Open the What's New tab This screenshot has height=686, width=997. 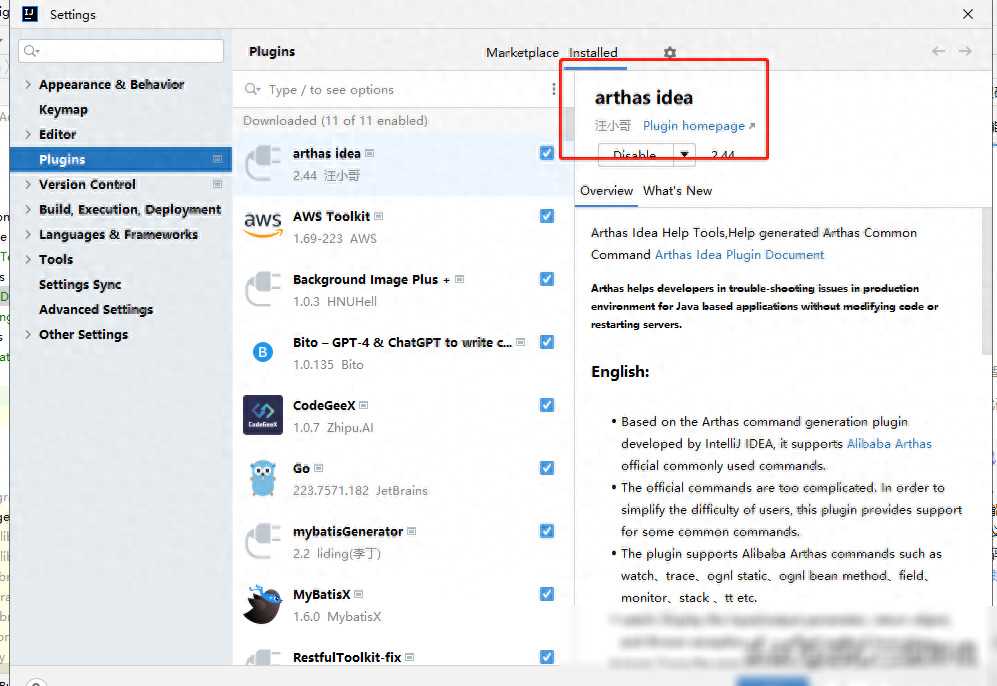point(677,191)
